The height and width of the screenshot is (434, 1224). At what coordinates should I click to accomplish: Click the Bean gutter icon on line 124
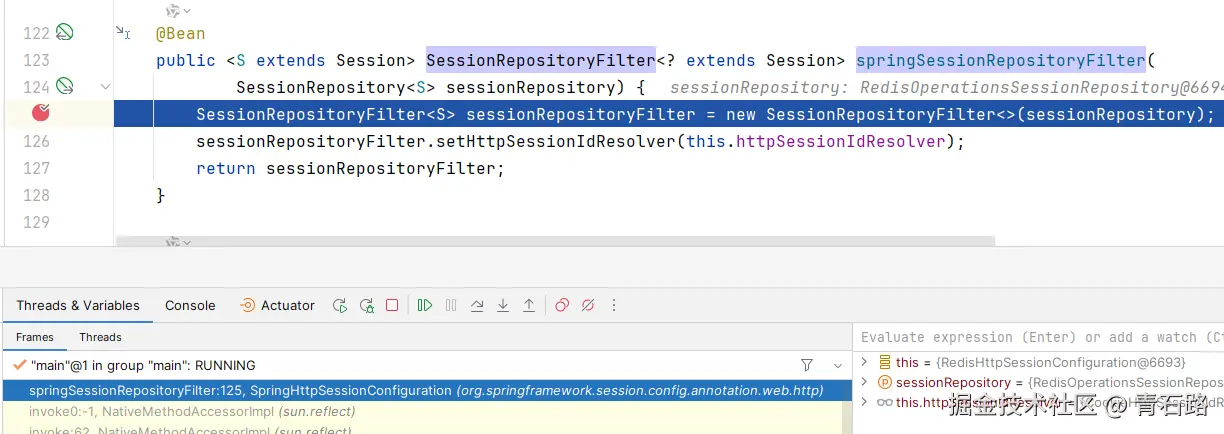pos(64,87)
